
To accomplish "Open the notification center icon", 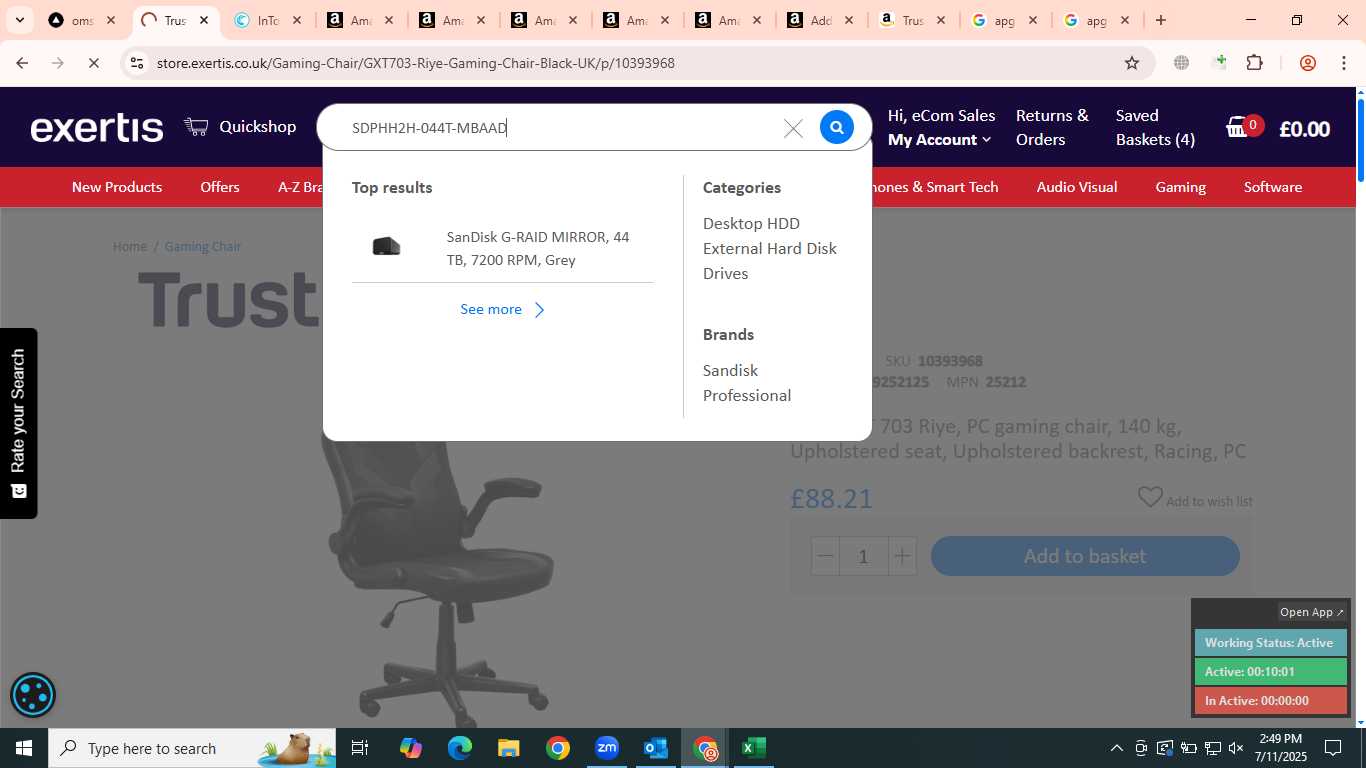I will [1332, 748].
